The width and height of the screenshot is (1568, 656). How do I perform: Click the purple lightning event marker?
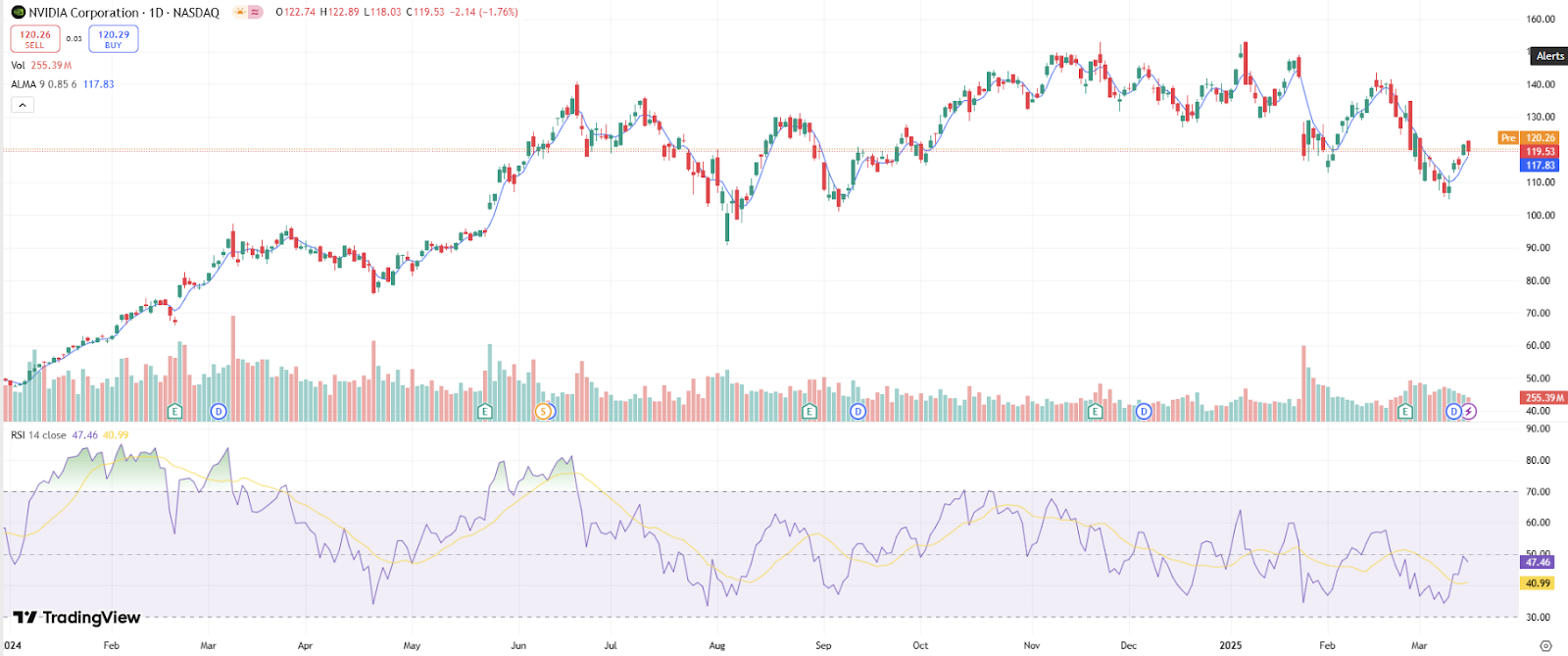tap(1468, 411)
